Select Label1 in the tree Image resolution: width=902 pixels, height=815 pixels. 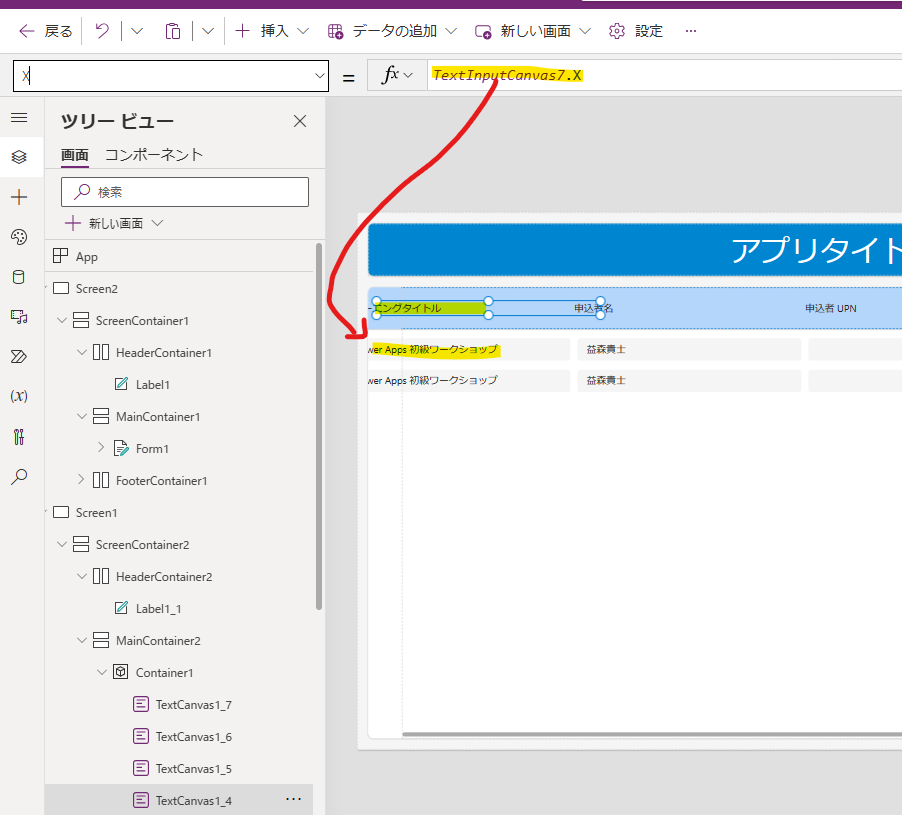(x=152, y=384)
